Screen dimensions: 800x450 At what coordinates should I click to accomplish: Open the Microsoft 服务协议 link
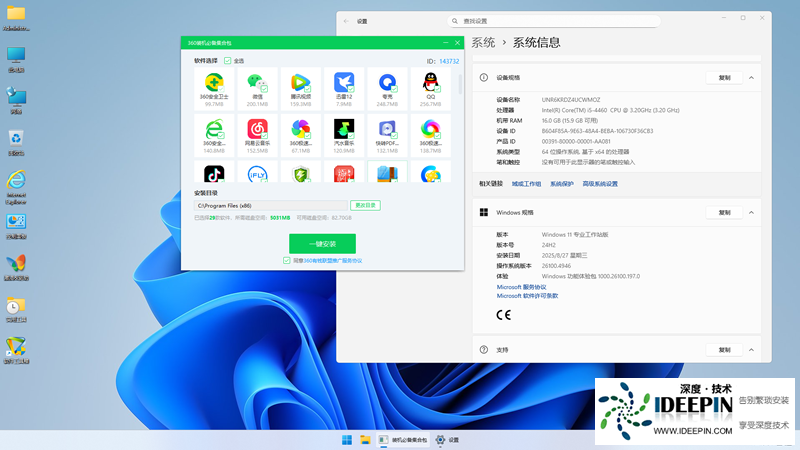tap(521, 287)
